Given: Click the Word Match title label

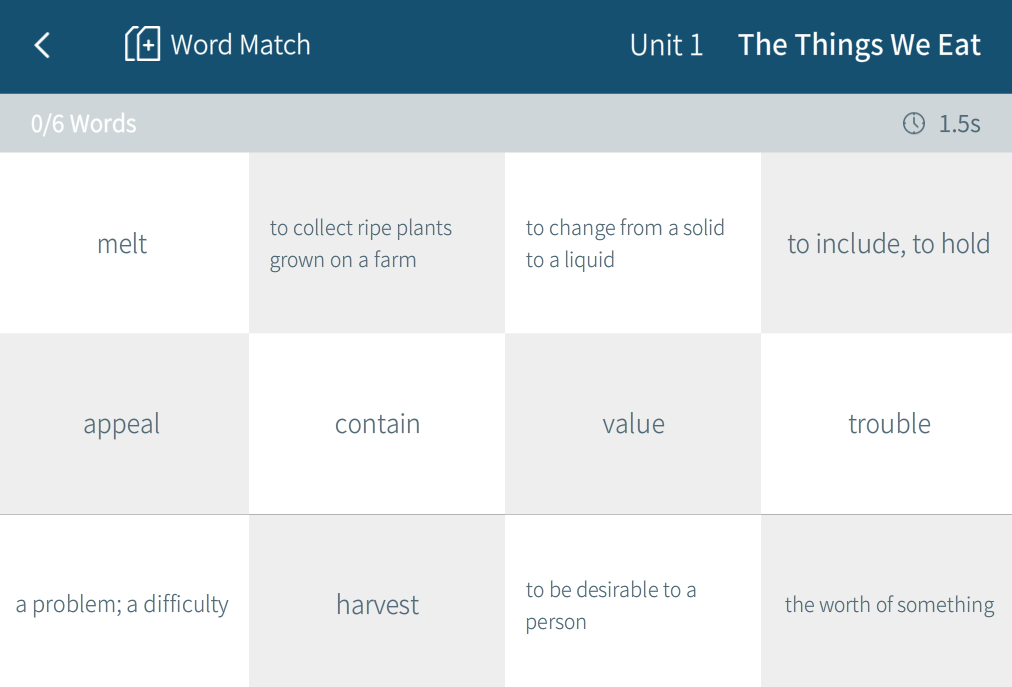Looking at the screenshot, I should tap(240, 45).
